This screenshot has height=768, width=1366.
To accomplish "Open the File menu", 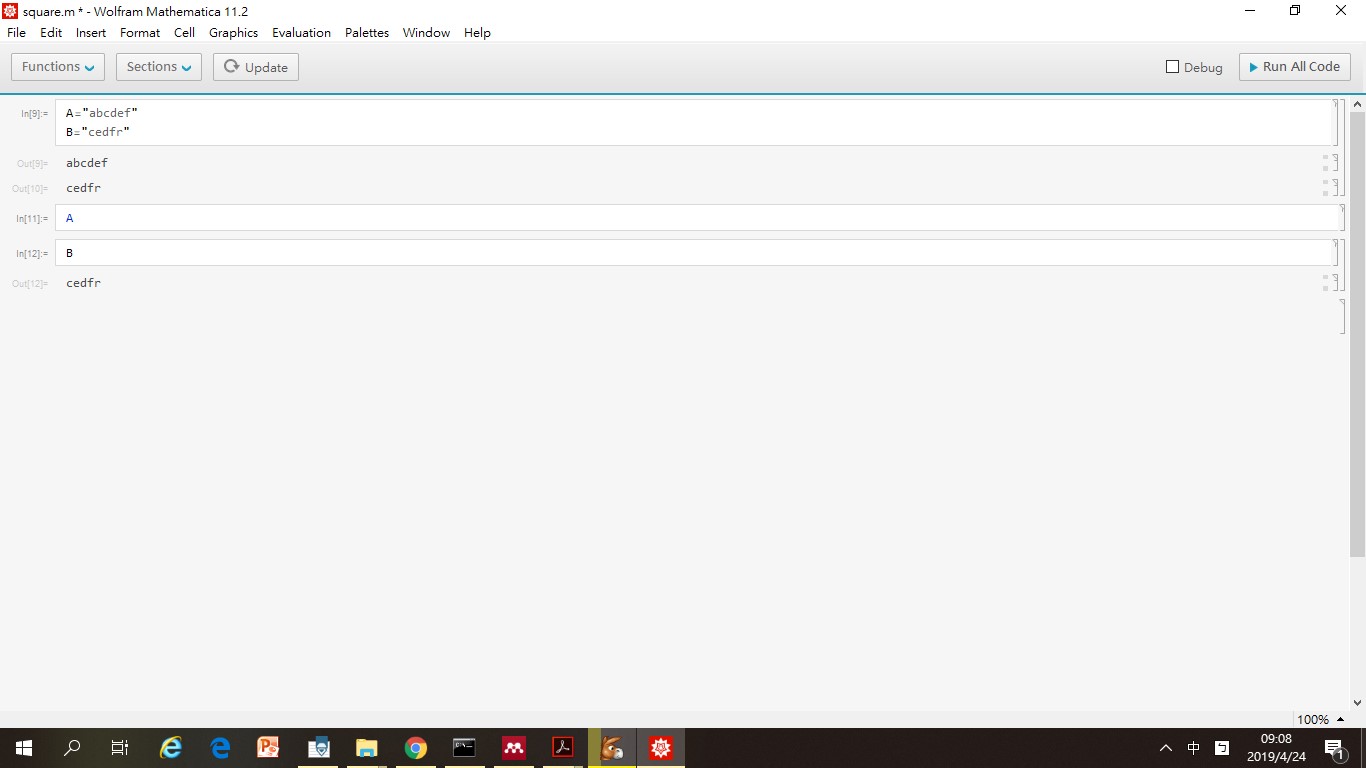I will click(x=16, y=32).
